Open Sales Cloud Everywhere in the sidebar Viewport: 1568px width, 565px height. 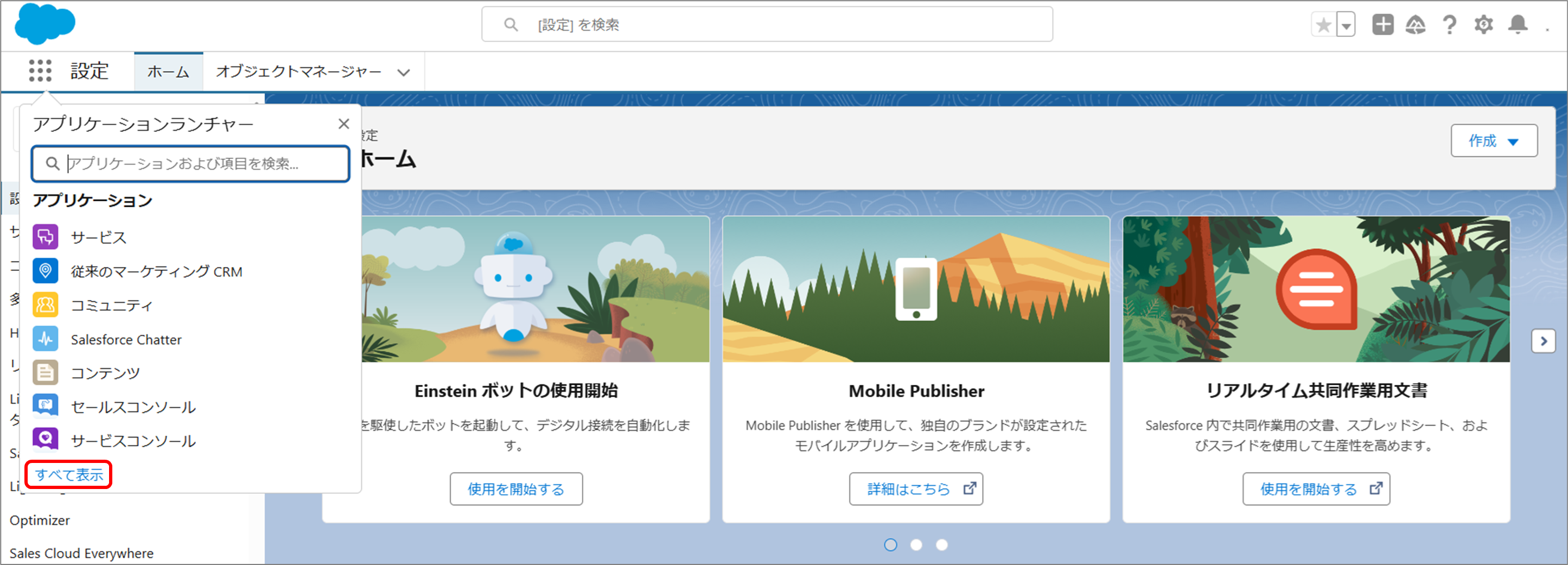click(81, 553)
